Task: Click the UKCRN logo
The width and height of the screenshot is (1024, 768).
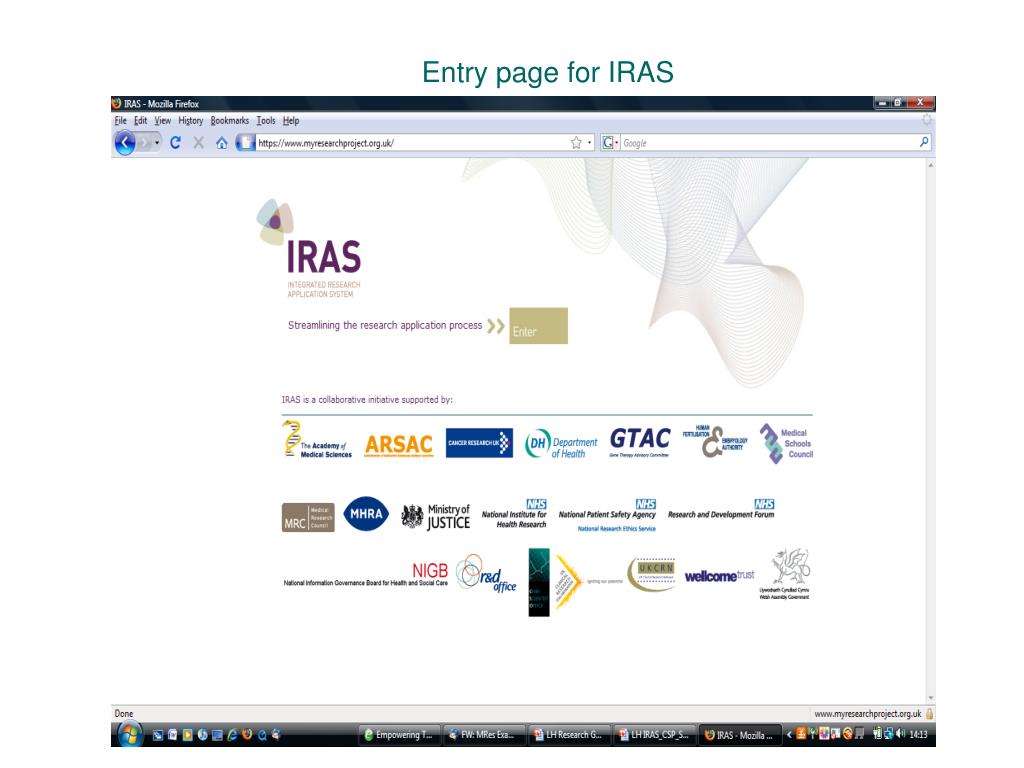Action: click(652, 573)
